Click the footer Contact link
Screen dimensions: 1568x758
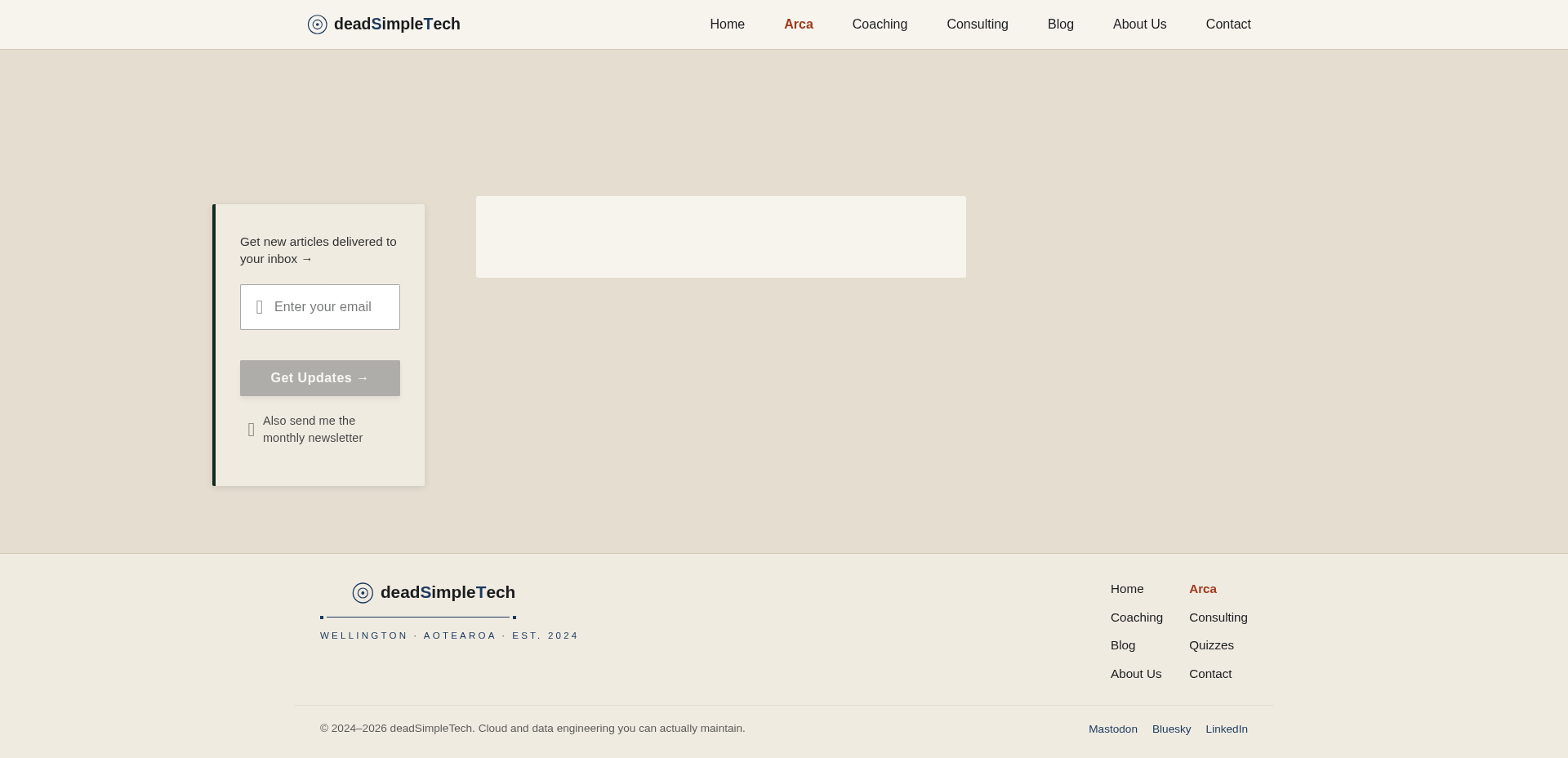[x=1210, y=674]
